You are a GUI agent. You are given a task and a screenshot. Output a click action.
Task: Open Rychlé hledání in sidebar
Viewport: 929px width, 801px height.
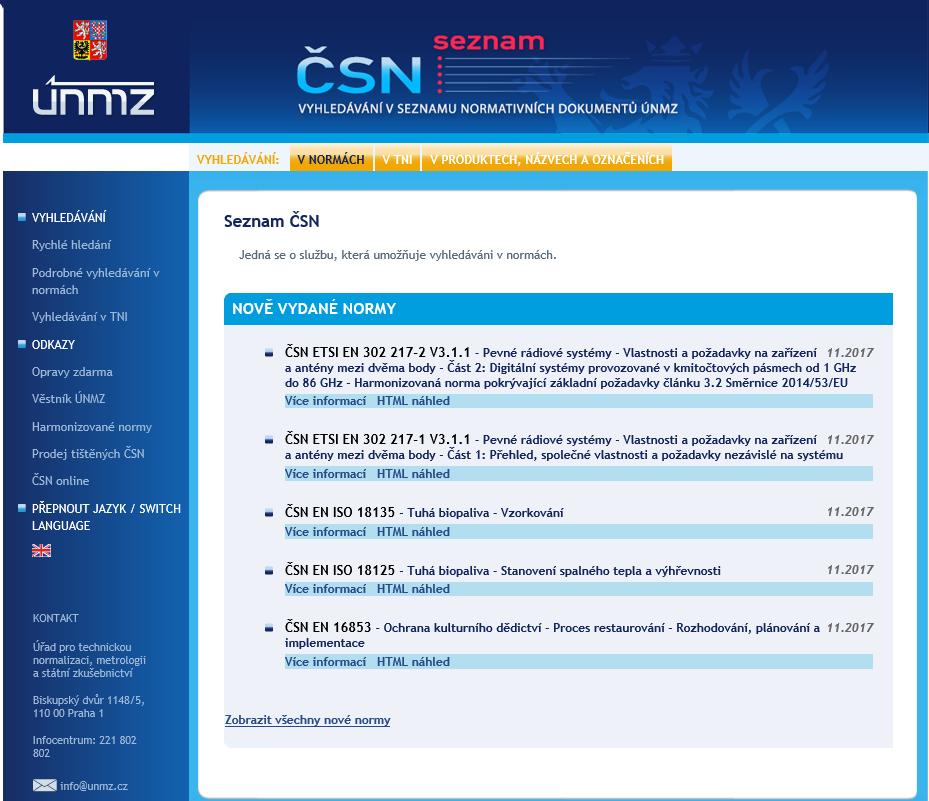click(71, 245)
